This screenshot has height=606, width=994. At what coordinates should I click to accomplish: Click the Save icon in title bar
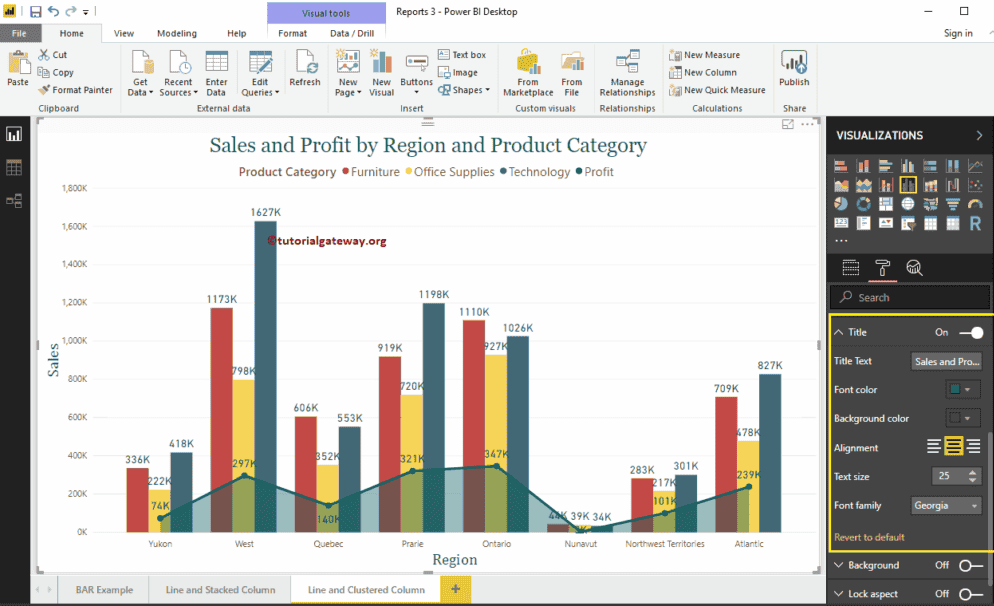tap(36, 11)
